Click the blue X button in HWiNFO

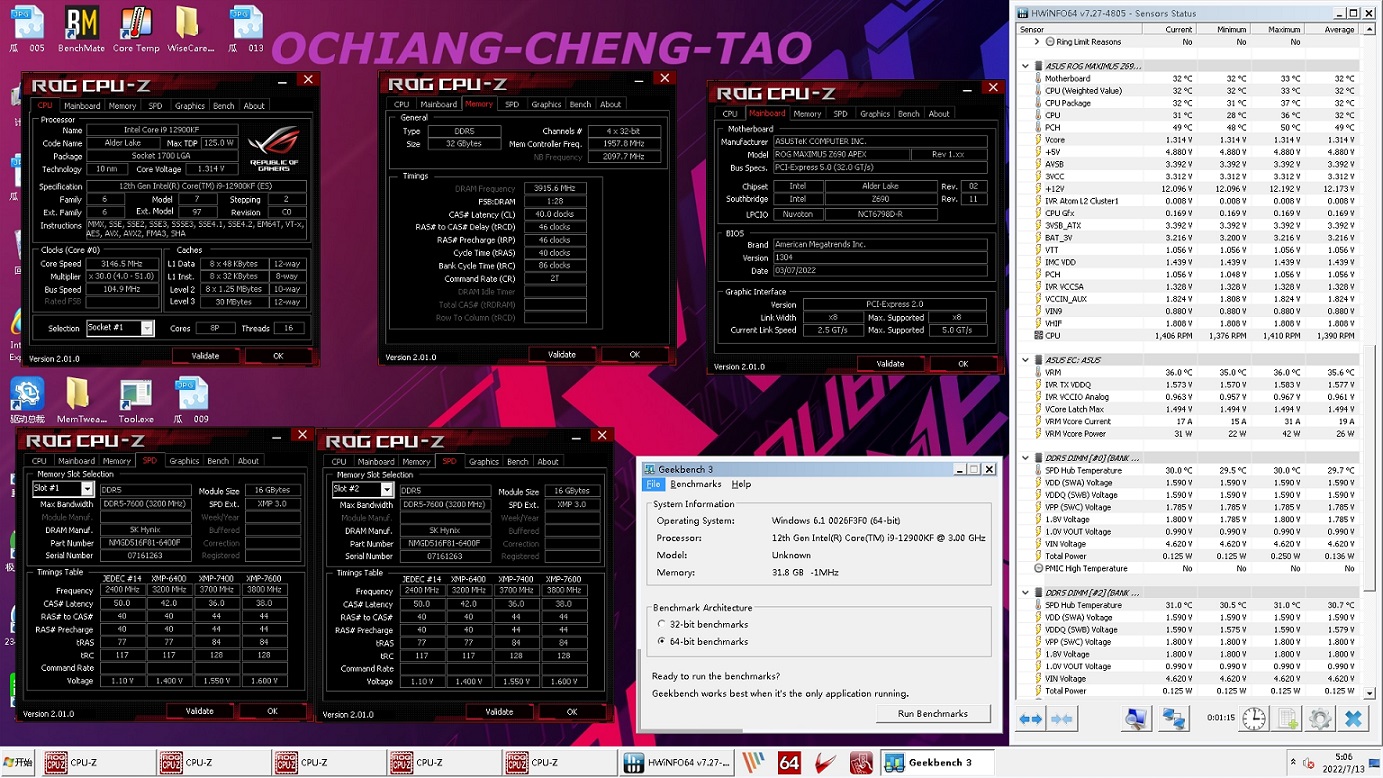[x=1353, y=719]
